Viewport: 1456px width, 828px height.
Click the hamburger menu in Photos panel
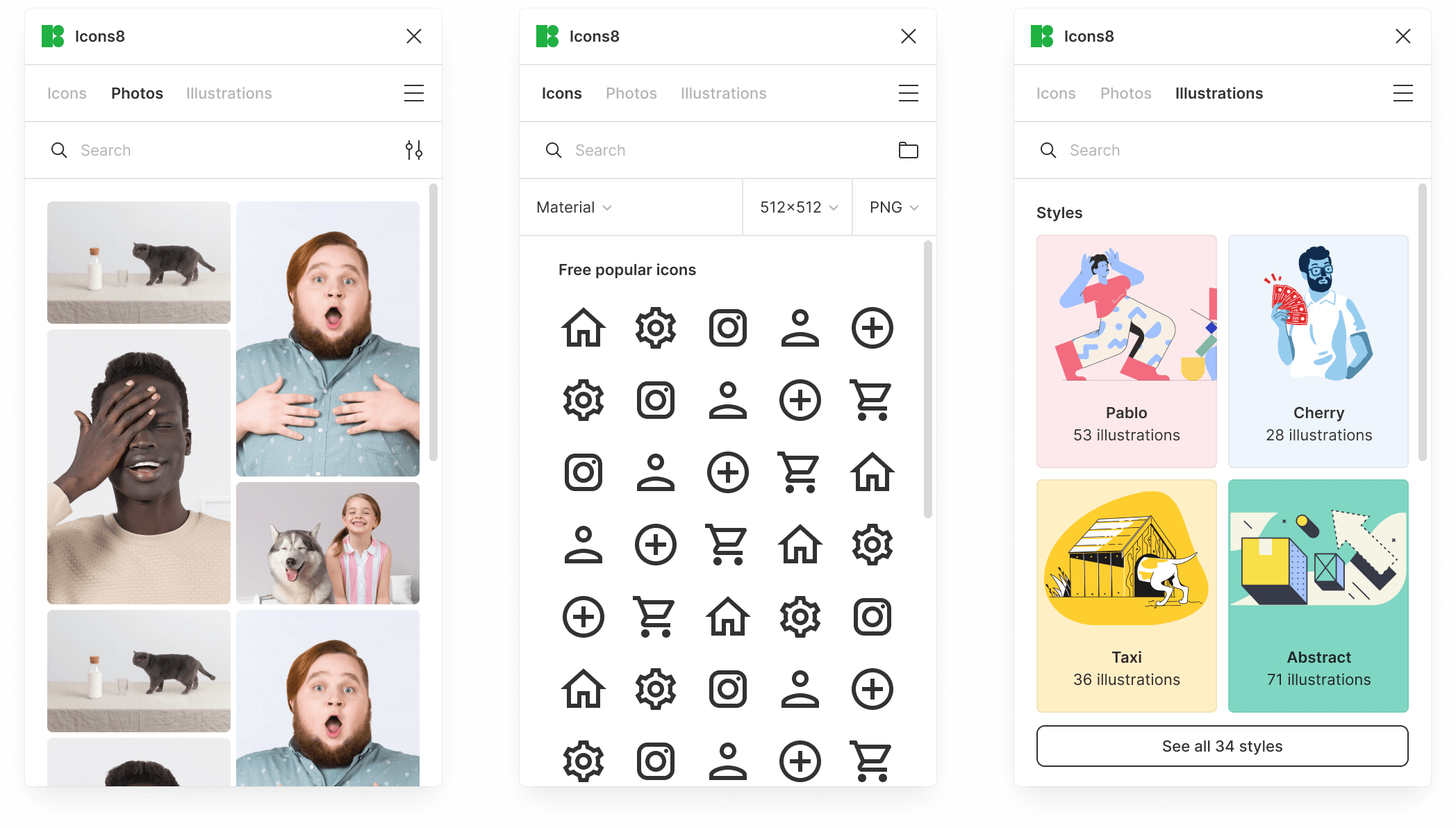[414, 93]
